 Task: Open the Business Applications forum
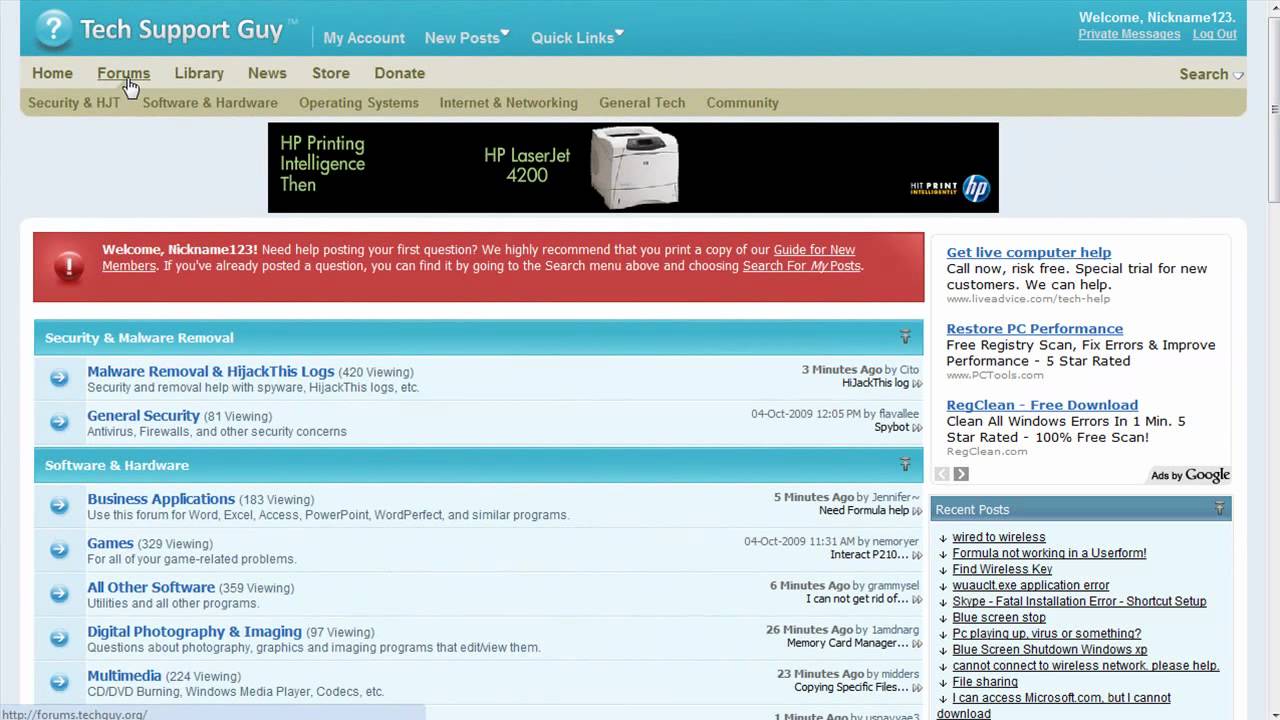click(161, 499)
